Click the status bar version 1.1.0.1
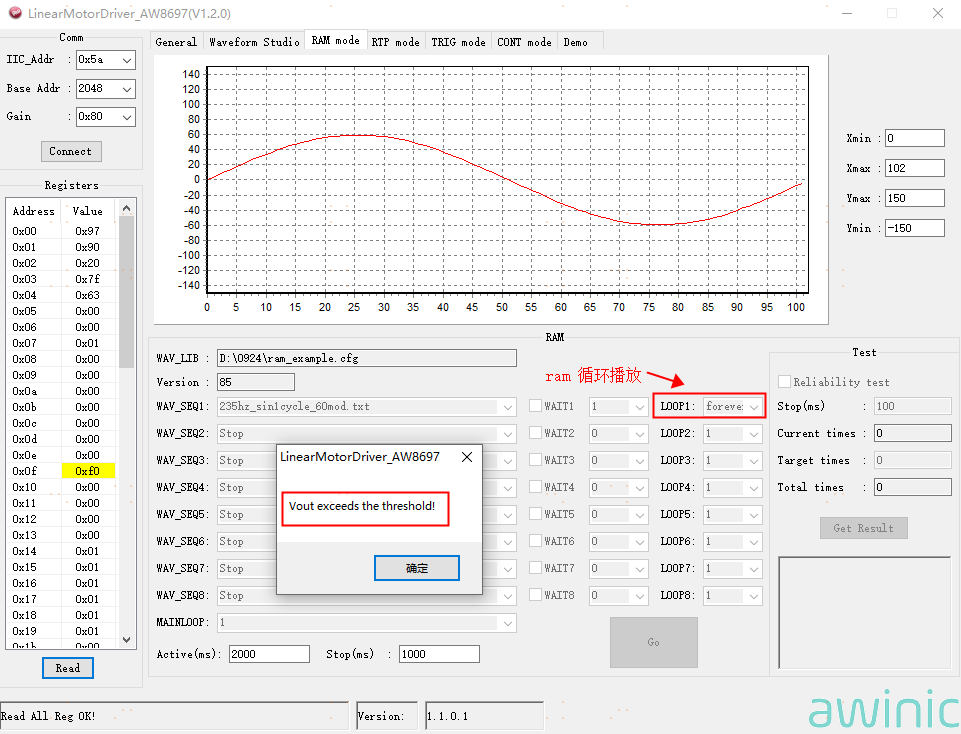Viewport: 961px width, 734px height. click(x=447, y=716)
